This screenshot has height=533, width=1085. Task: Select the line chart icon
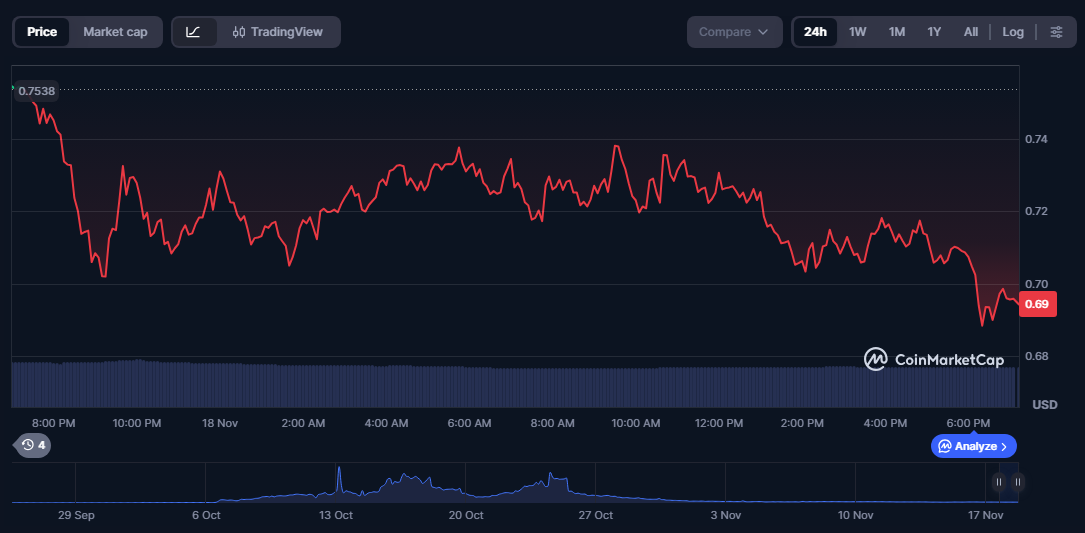[x=194, y=32]
